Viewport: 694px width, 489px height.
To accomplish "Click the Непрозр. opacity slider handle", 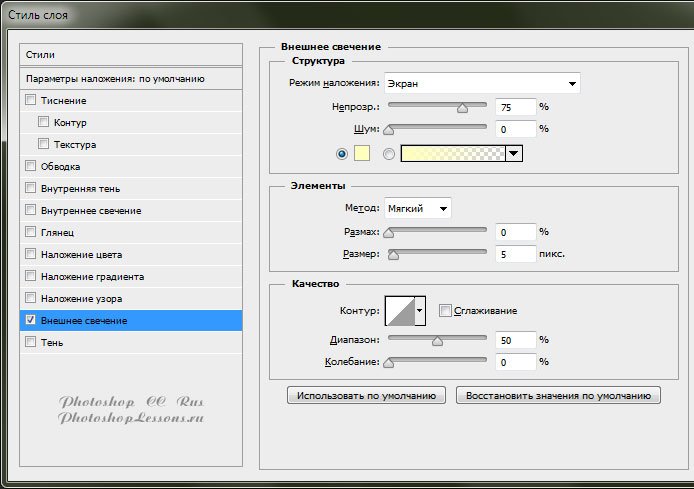I will (462, 107).
